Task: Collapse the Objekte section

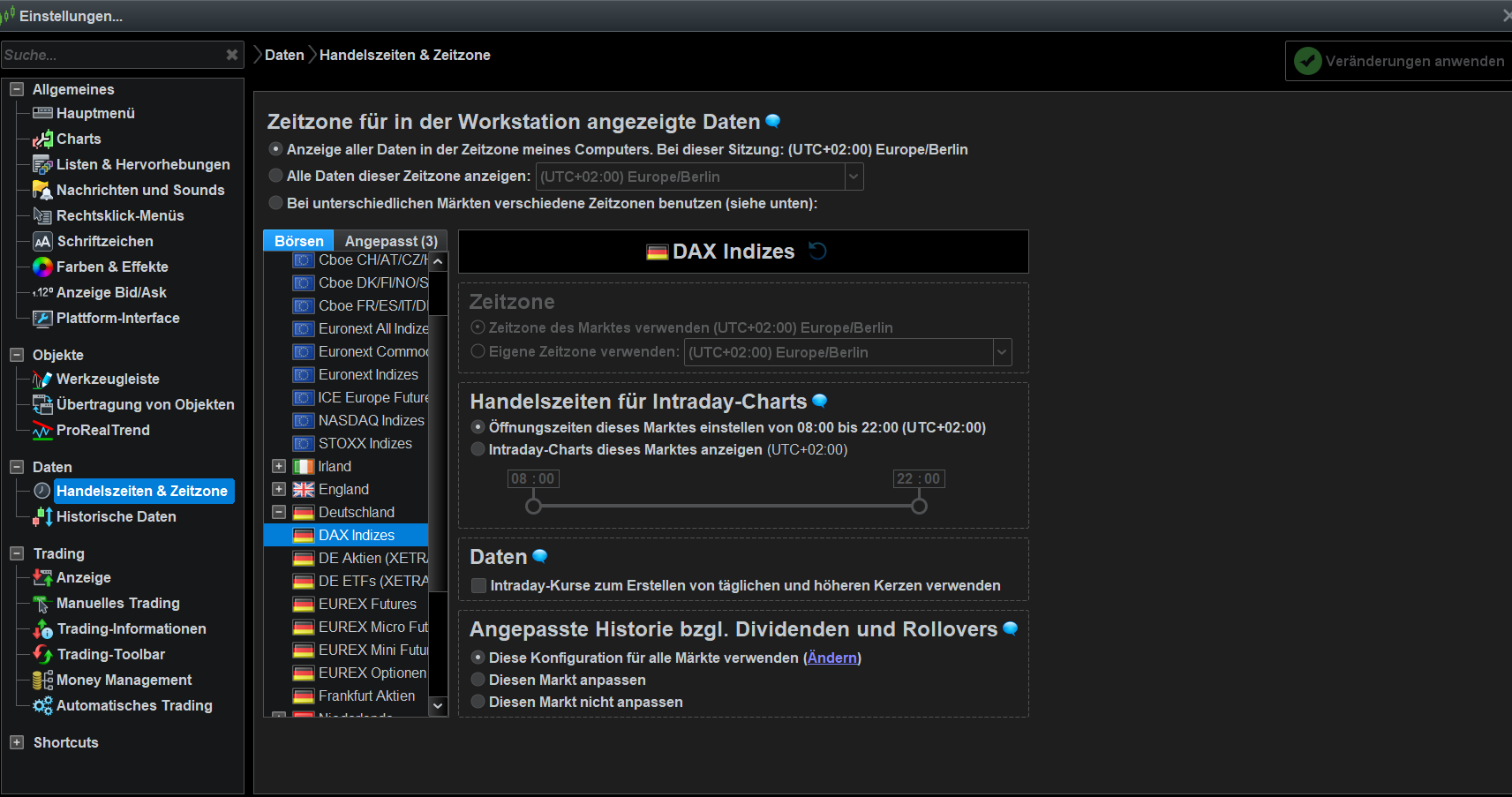Action: tap(17, 355)
